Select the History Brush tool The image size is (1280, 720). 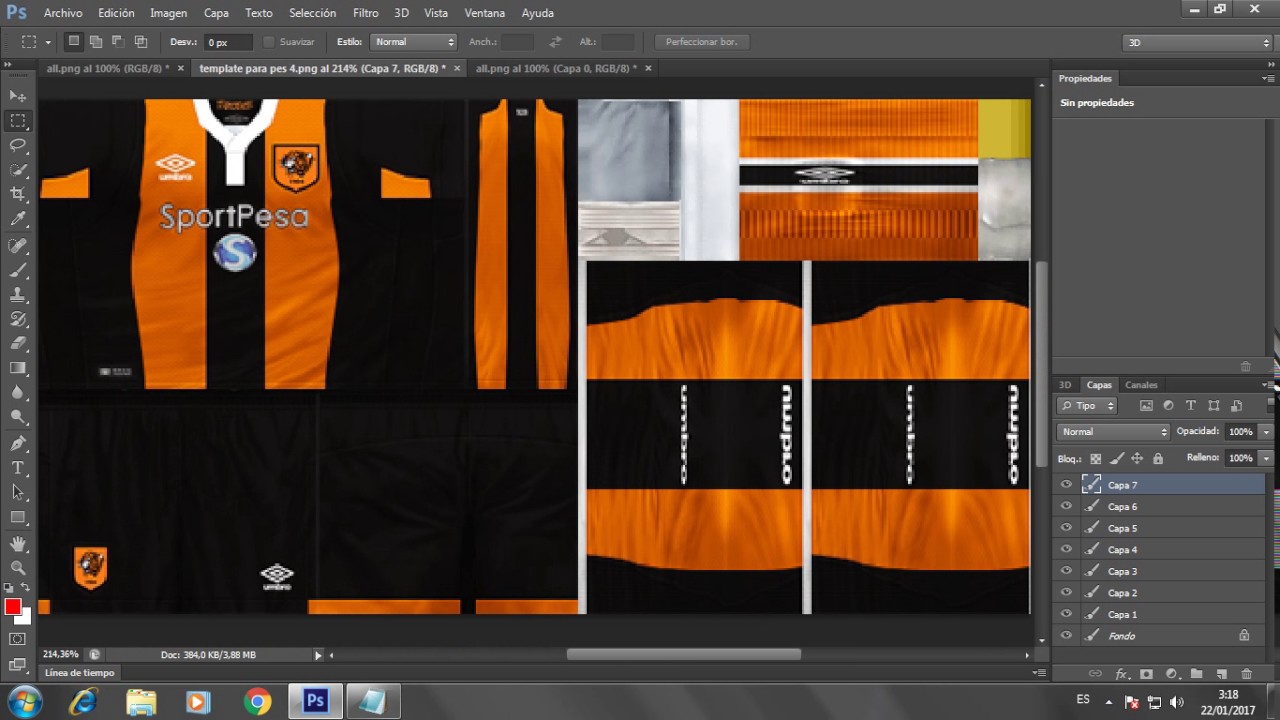(x=18, y=320)
